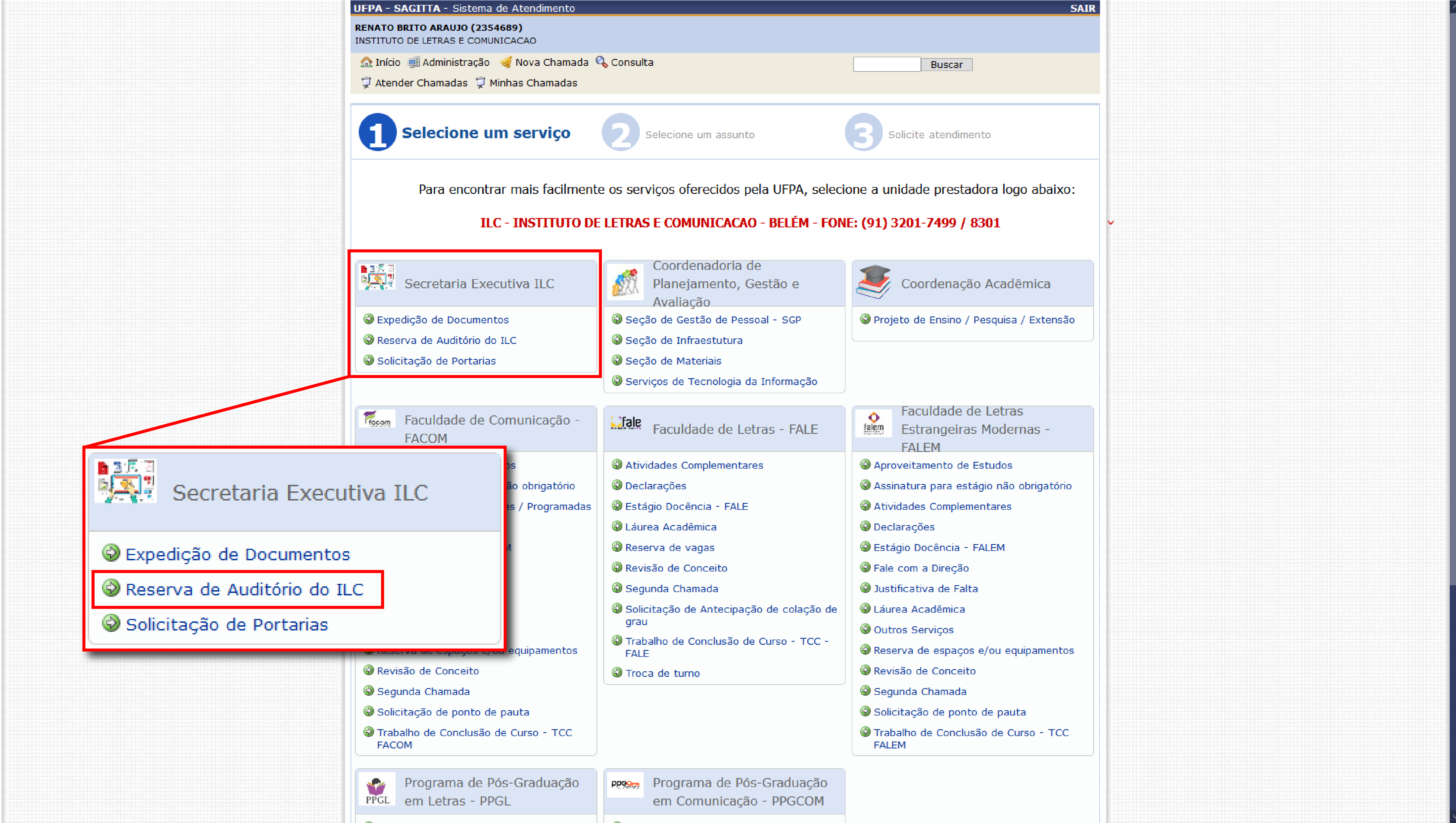
Task: Click the Atender Chamadas icon
Action: [366, 83]
